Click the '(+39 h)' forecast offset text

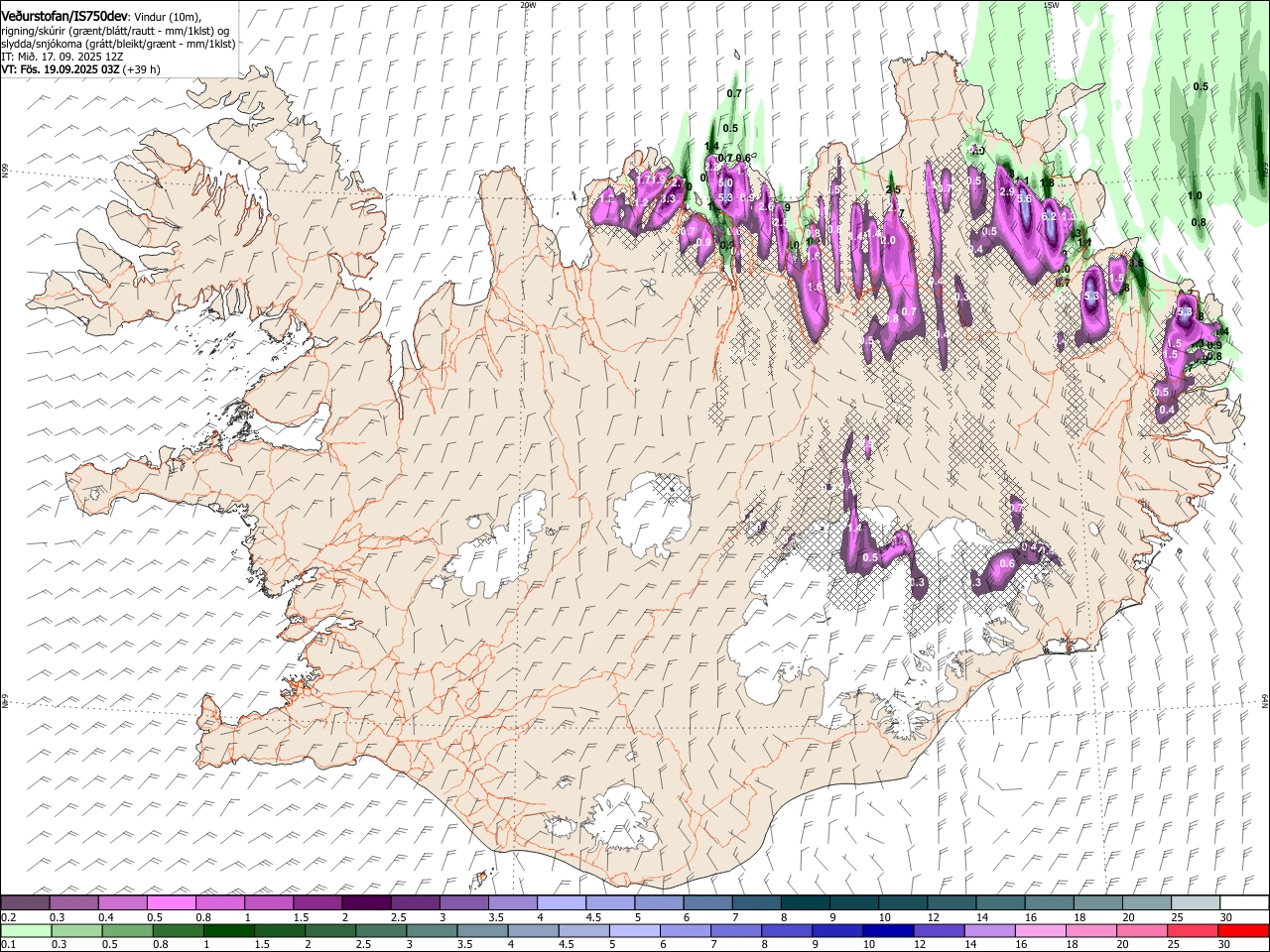(143, 69)
